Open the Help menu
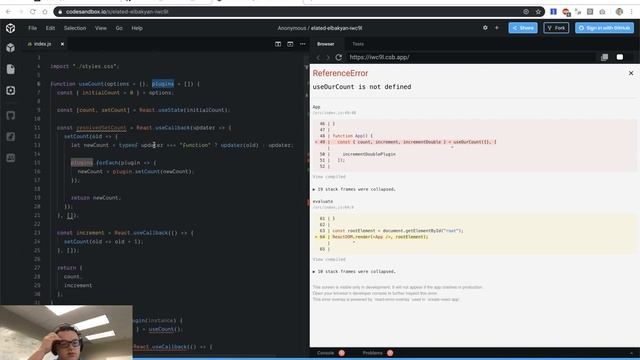Image resolution: width=640 pixels, height=360 pixels. 137,28
